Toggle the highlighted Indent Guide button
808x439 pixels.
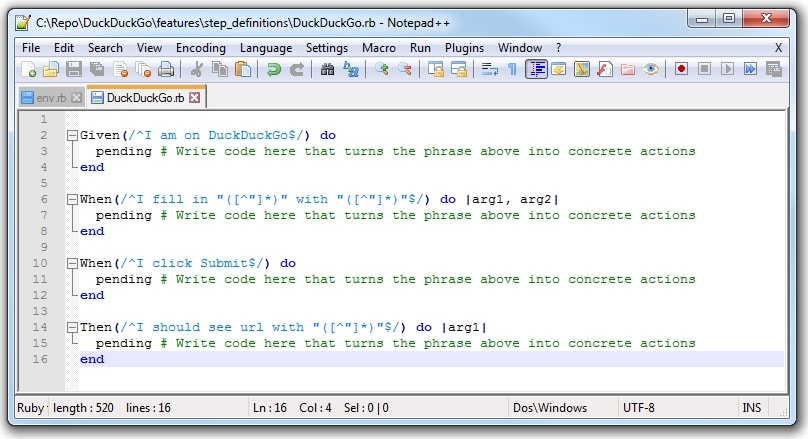[536, 69]
